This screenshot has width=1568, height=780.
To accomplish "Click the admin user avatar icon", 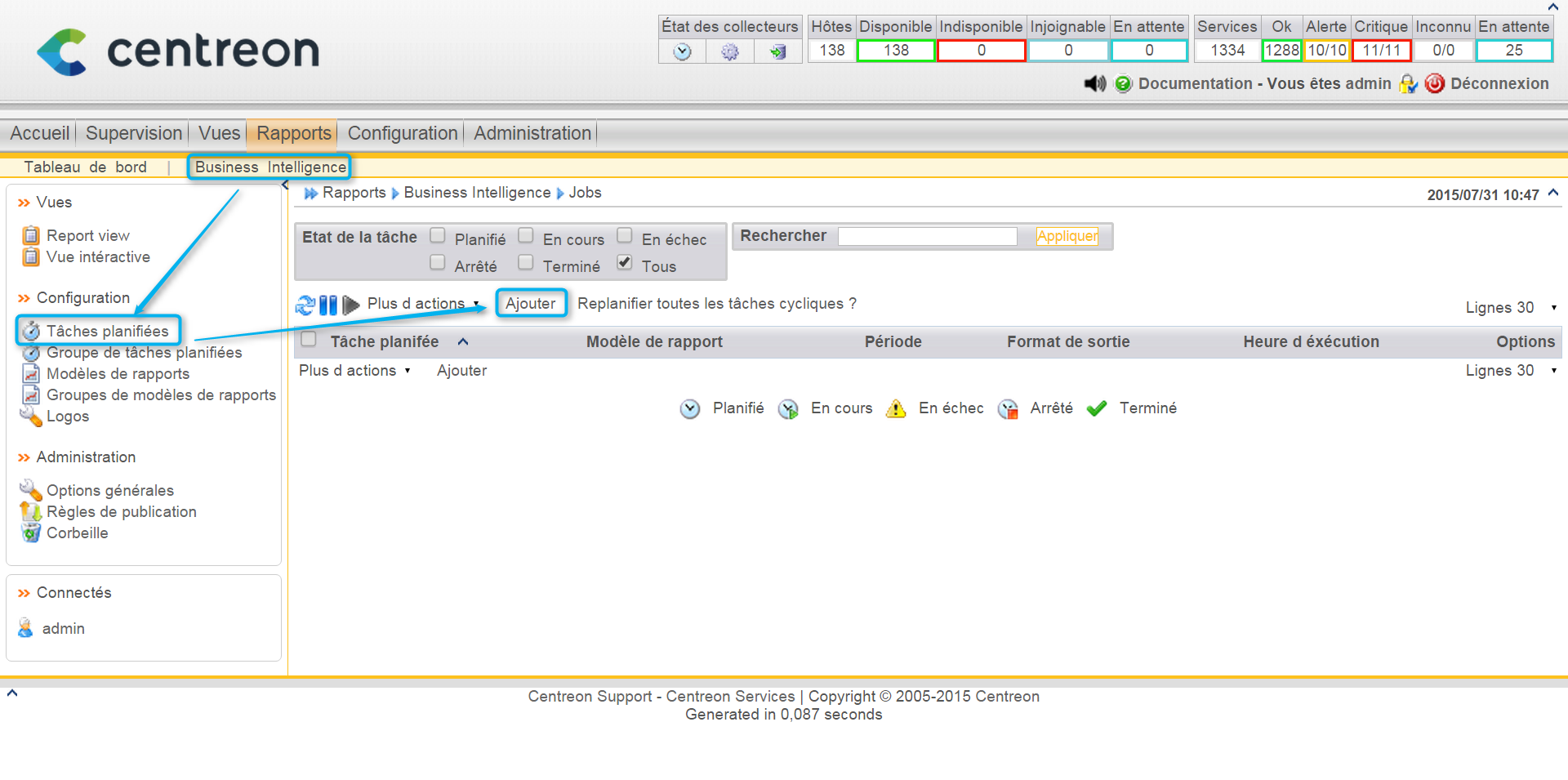I will [25, 628].
